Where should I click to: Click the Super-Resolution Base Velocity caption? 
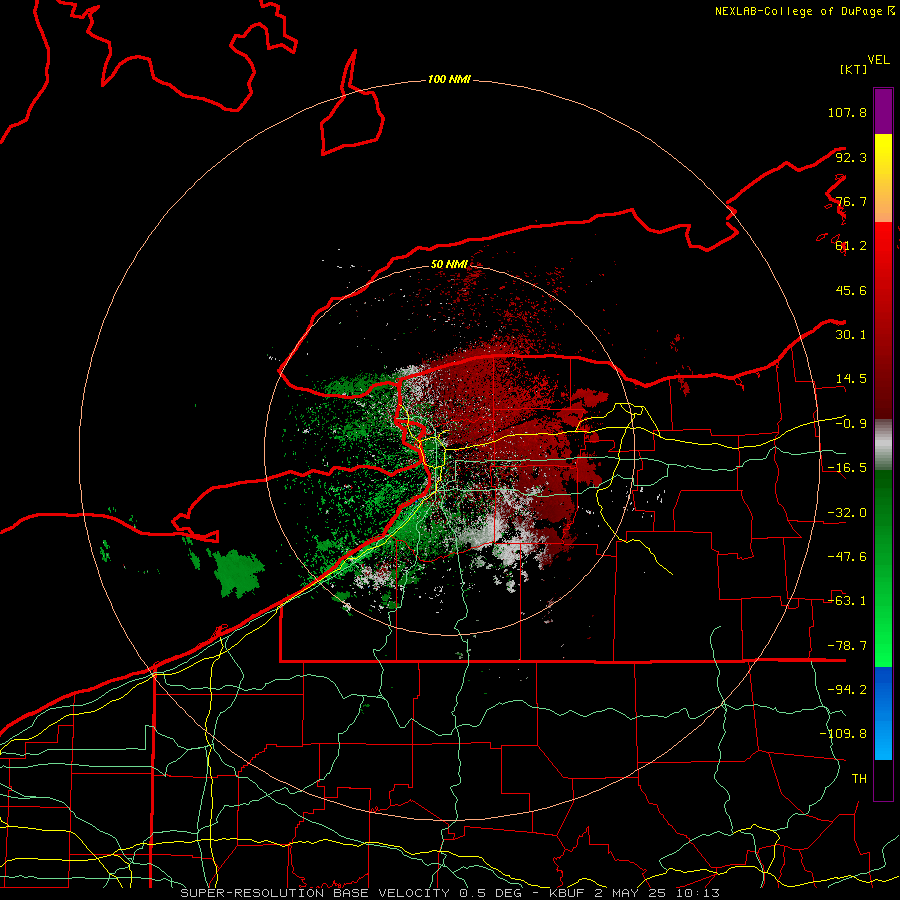coord(449,893)
